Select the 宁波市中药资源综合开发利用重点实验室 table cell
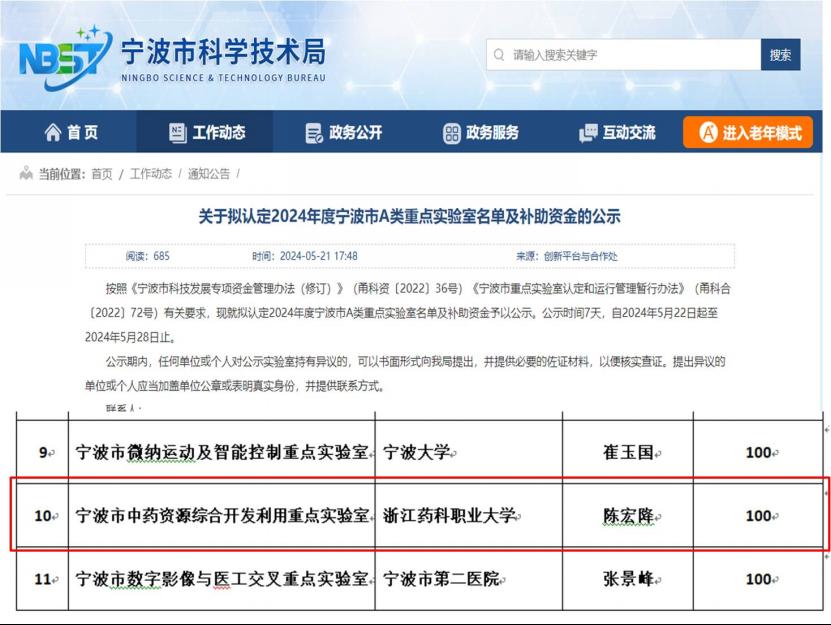Image resolution: width=831 pixels, height=625 pixels. [222, 516]
